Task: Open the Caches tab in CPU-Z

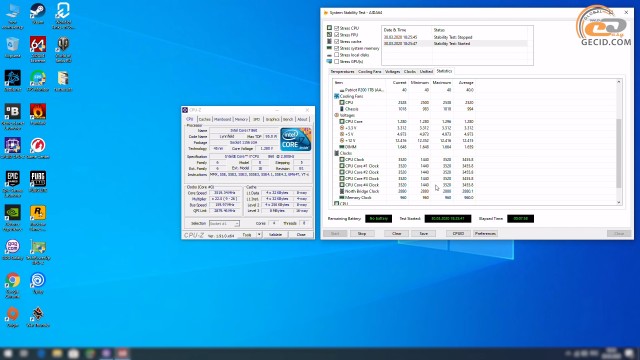Action: pyautogui.click(x=204, y=119)
